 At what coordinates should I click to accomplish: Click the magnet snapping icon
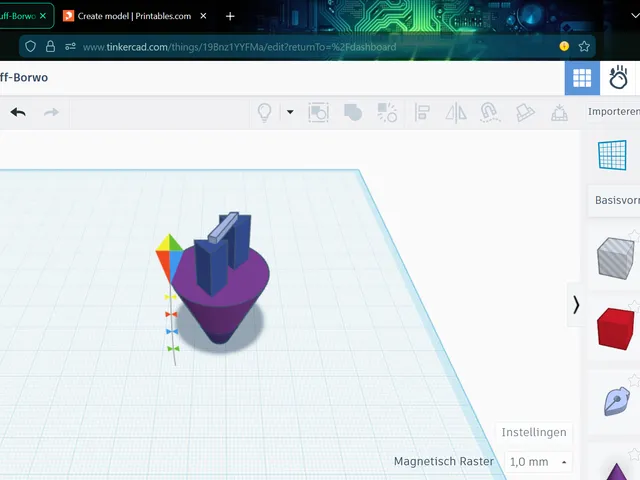click(490, 112)
